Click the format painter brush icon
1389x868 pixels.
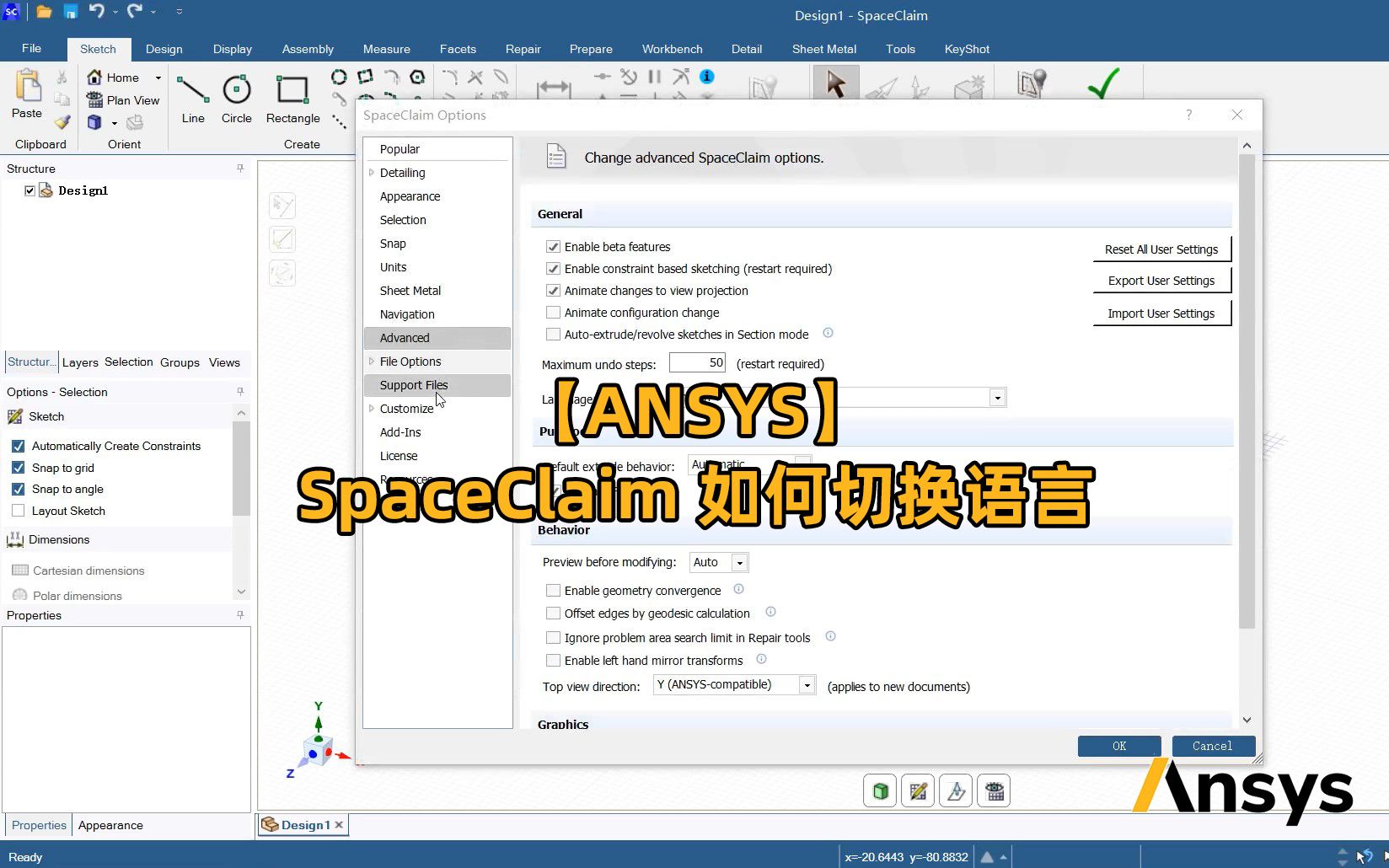coord(62,122)
